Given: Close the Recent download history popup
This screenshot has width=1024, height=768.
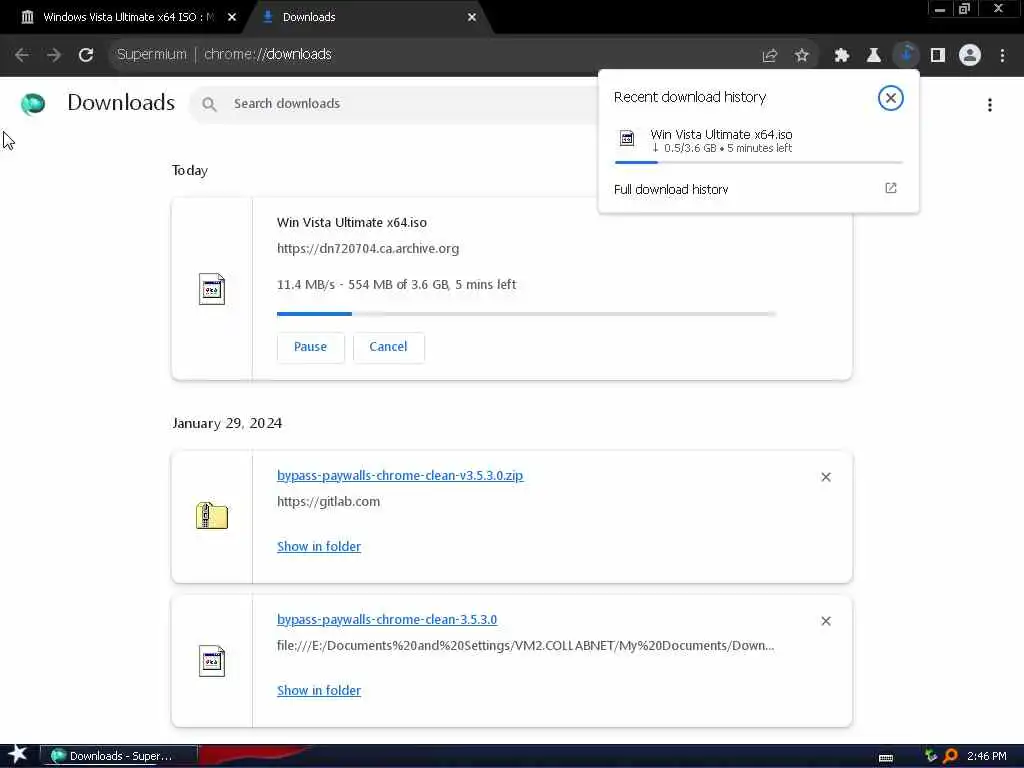Looking at the screenshot, I should tap(891, 98).
